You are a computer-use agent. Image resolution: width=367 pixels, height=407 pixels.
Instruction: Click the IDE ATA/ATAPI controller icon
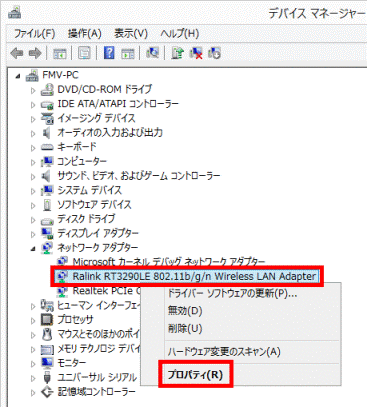[47, 104]
